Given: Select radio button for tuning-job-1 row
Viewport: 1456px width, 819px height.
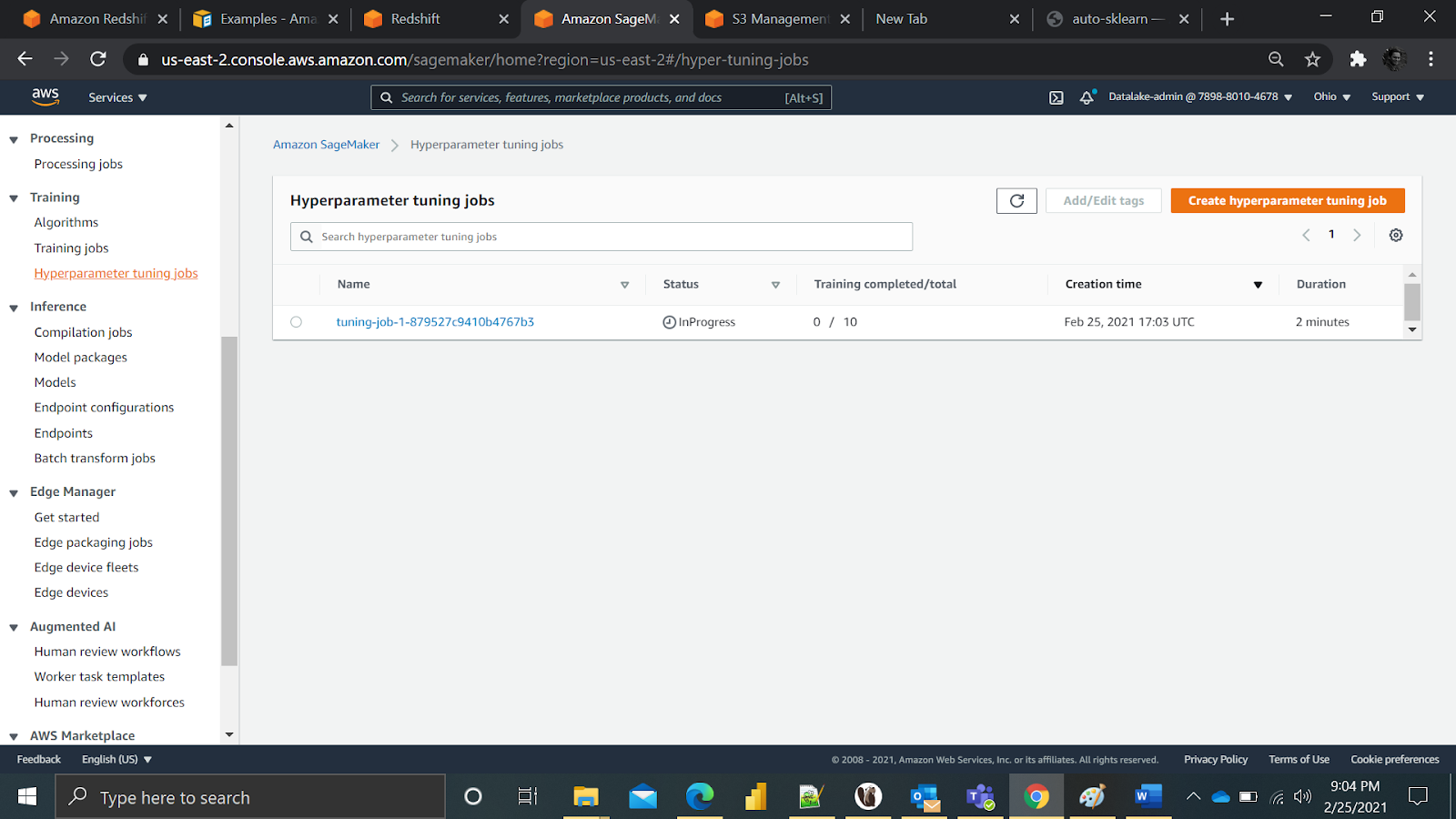Looking at the screenshot, I should 296,322.
